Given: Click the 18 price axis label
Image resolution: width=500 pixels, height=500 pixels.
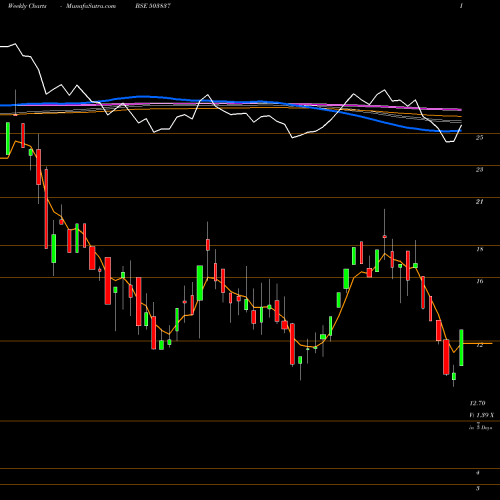Looking at the screenshot, I should [479, 249].
